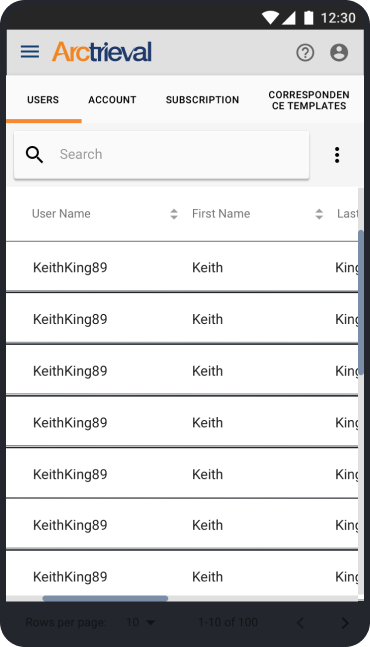The width and height of the screenshot is (370, 647).
Task: Click the Arctrieval logo
Action: pos(102,52)
